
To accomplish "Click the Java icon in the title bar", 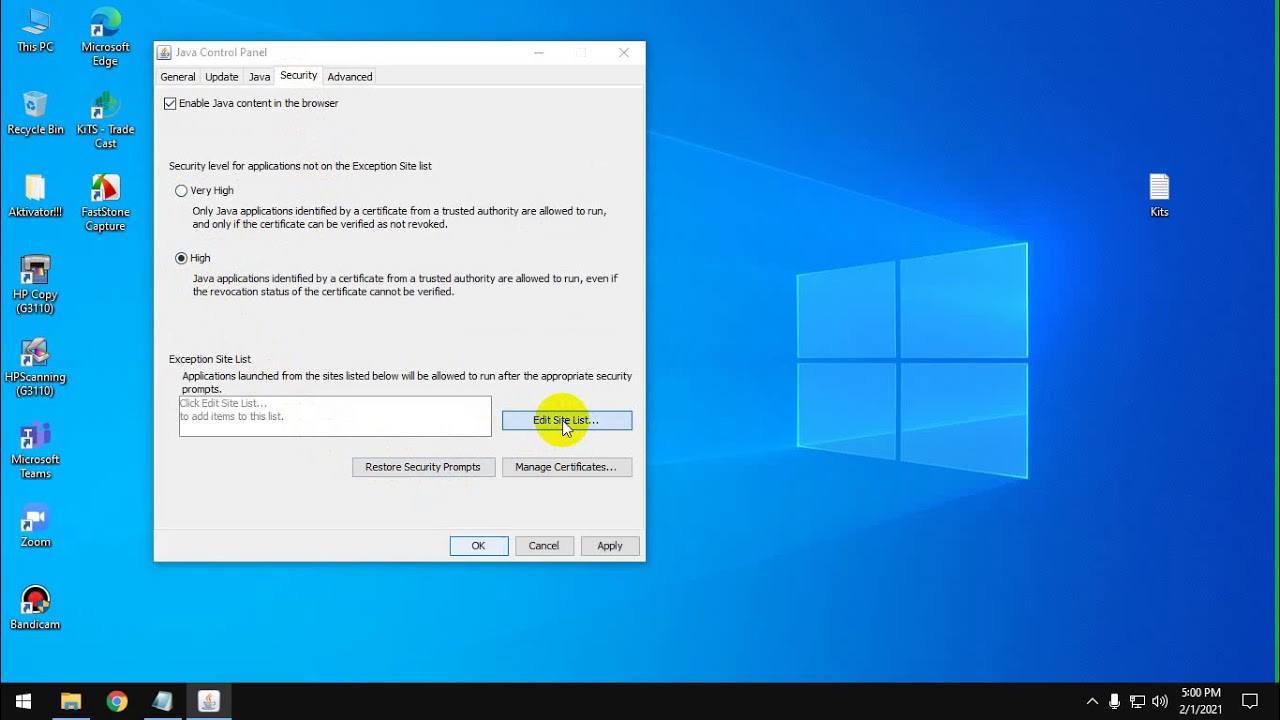I will 165,52.
